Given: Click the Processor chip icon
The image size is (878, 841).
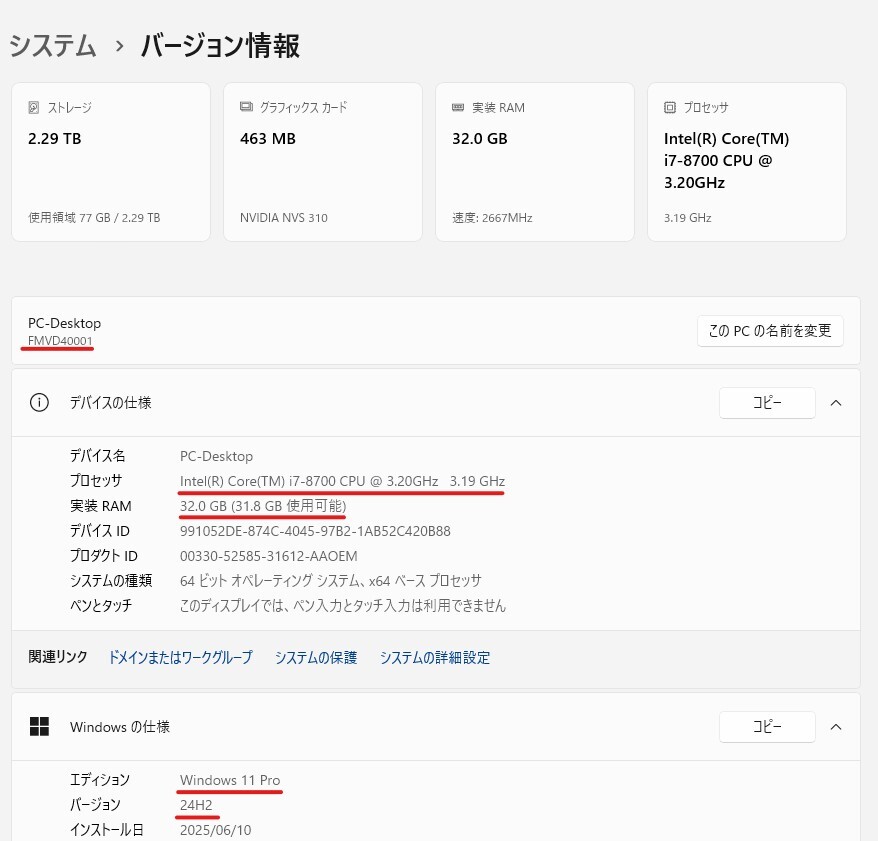Looking at the screenshot, I should tap(670, 108).
